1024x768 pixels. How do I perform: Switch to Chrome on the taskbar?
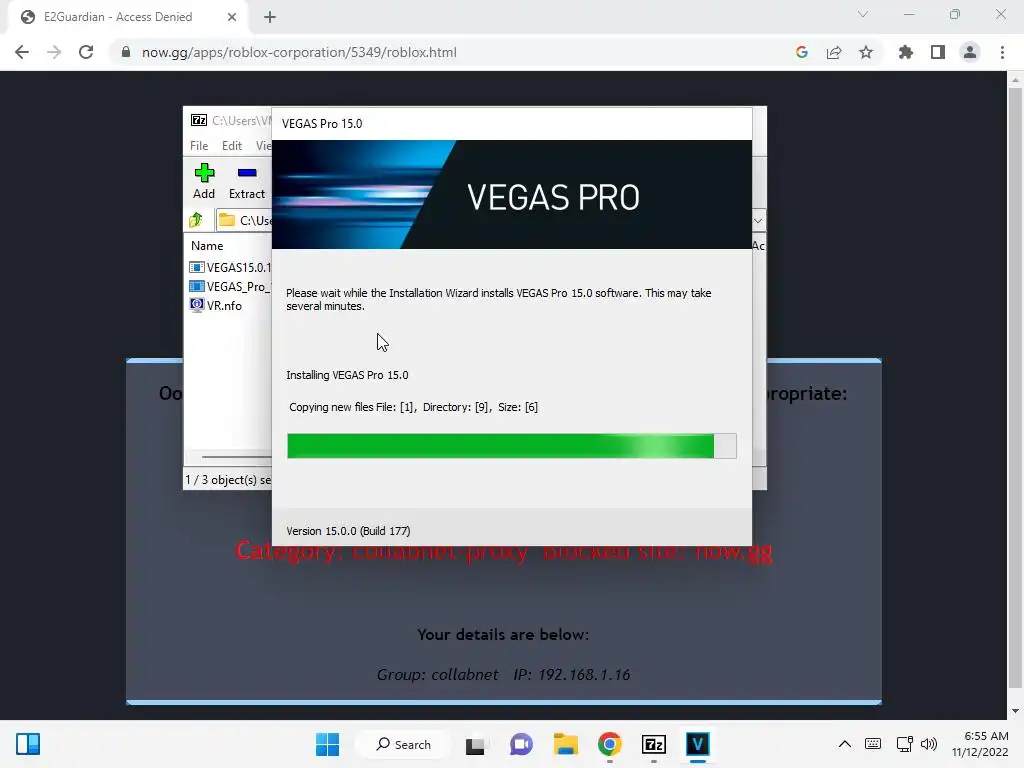(609, 744)
